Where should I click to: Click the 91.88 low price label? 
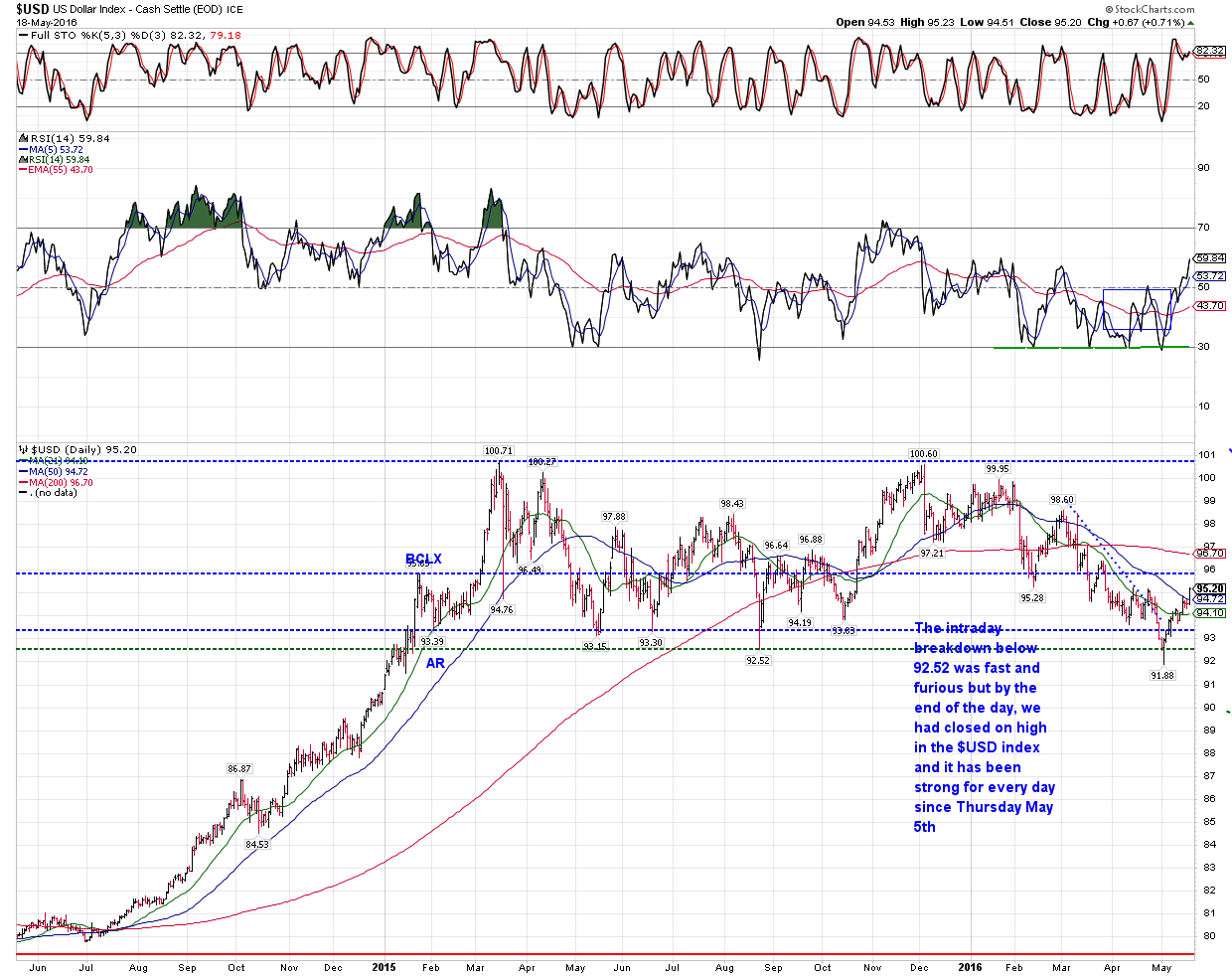click(1162, 676)
